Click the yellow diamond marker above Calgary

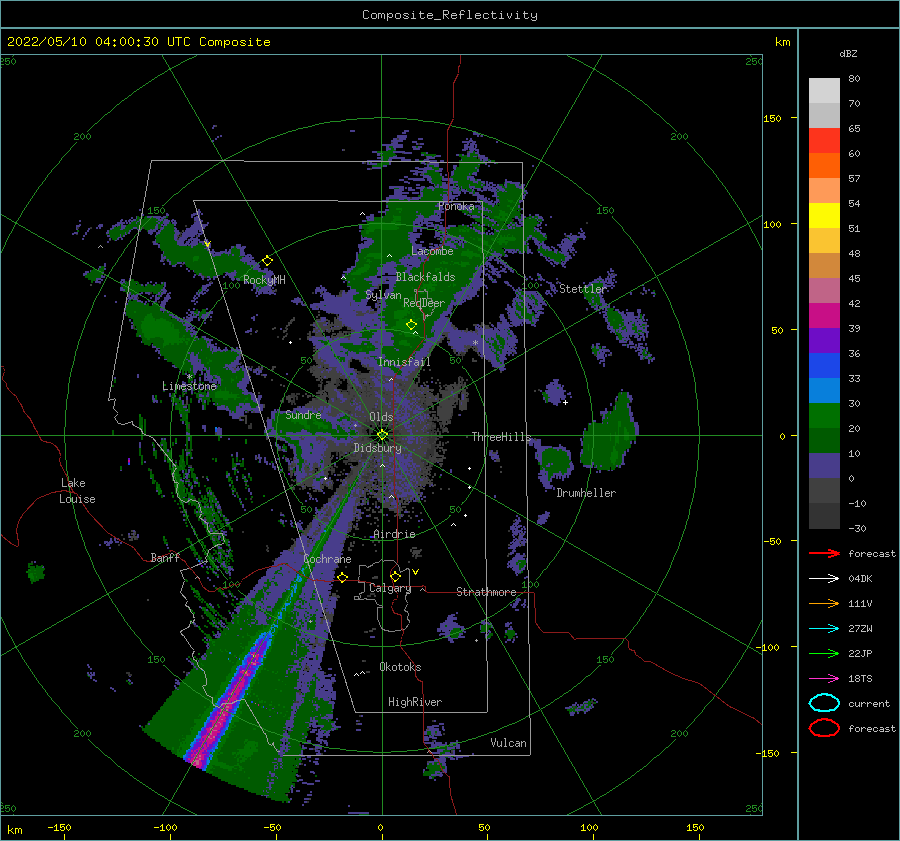tap(395, 576)
